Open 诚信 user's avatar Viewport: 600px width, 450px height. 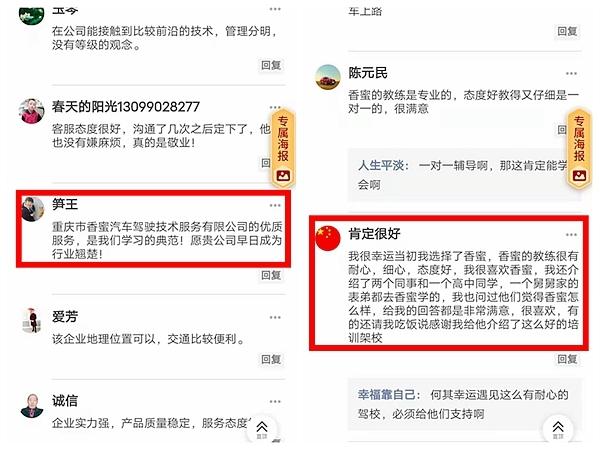click(x=32, y=406)
